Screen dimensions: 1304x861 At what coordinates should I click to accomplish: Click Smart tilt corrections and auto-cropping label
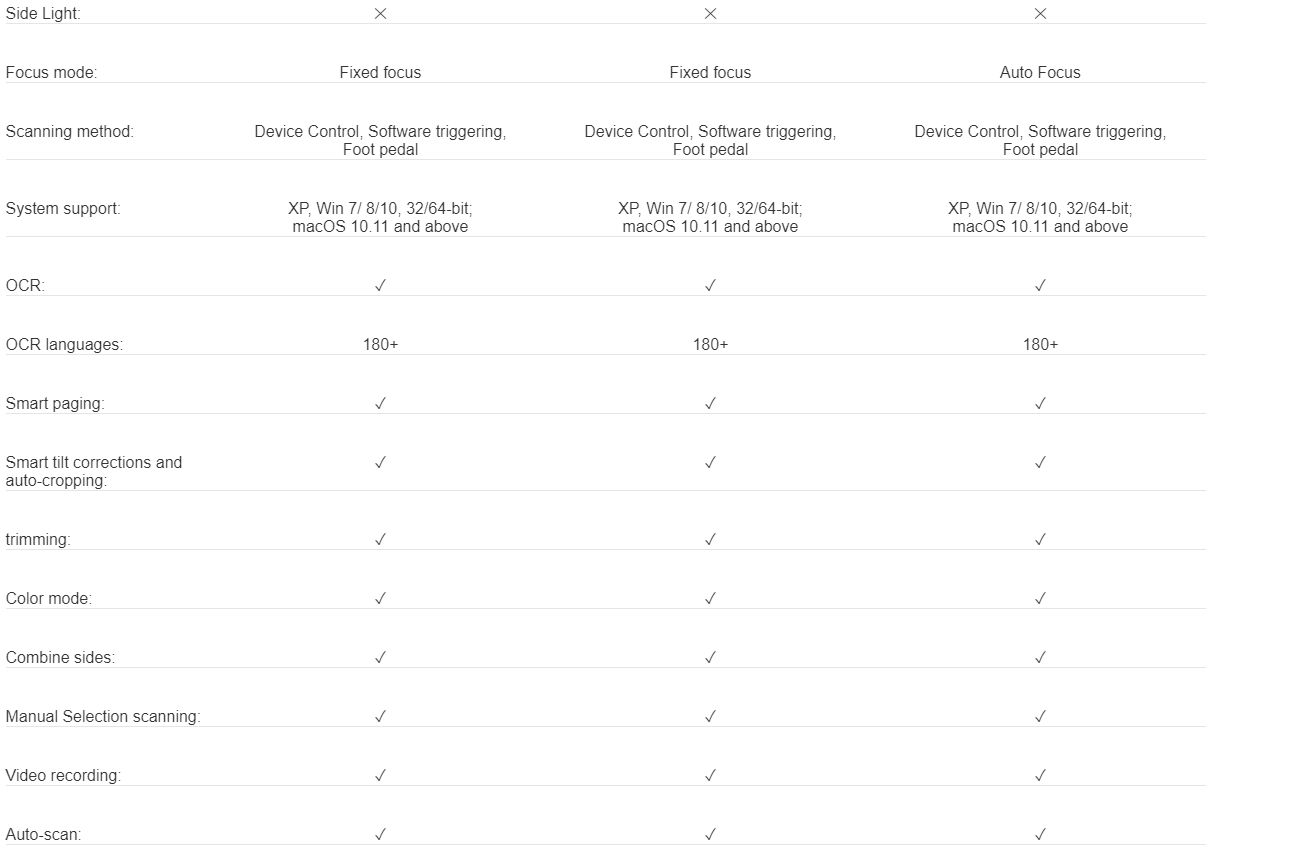pos(94,471)
